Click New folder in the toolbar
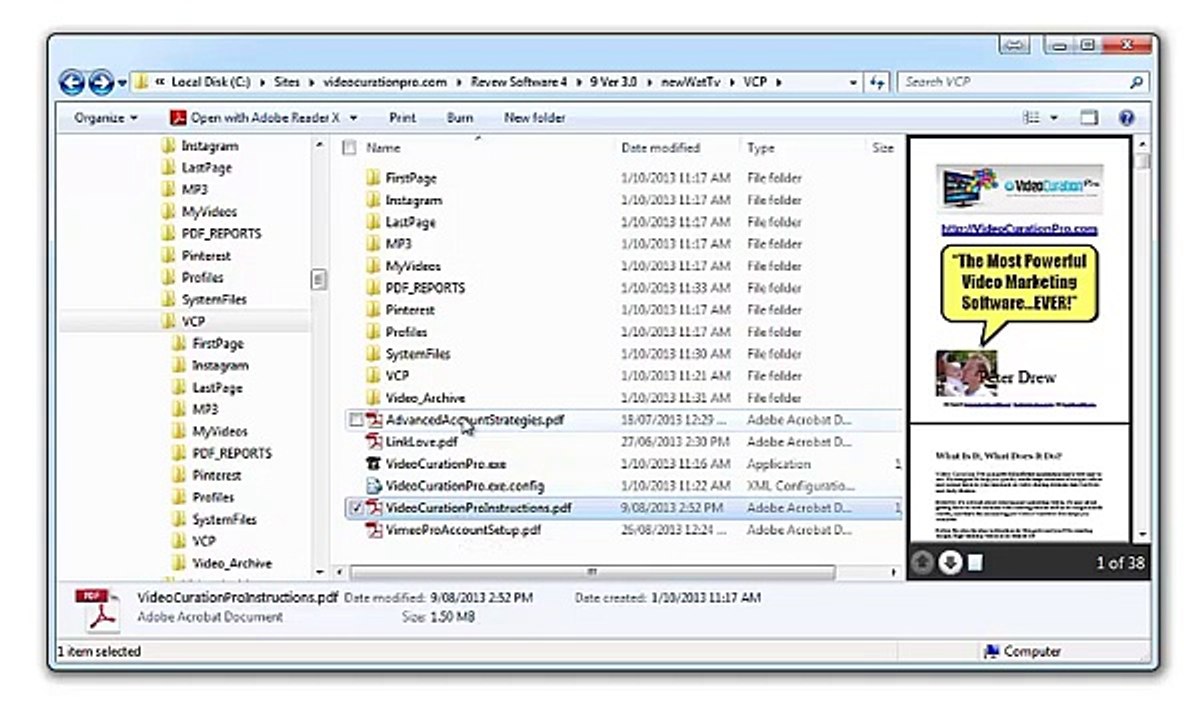 [x=535, y=118]
